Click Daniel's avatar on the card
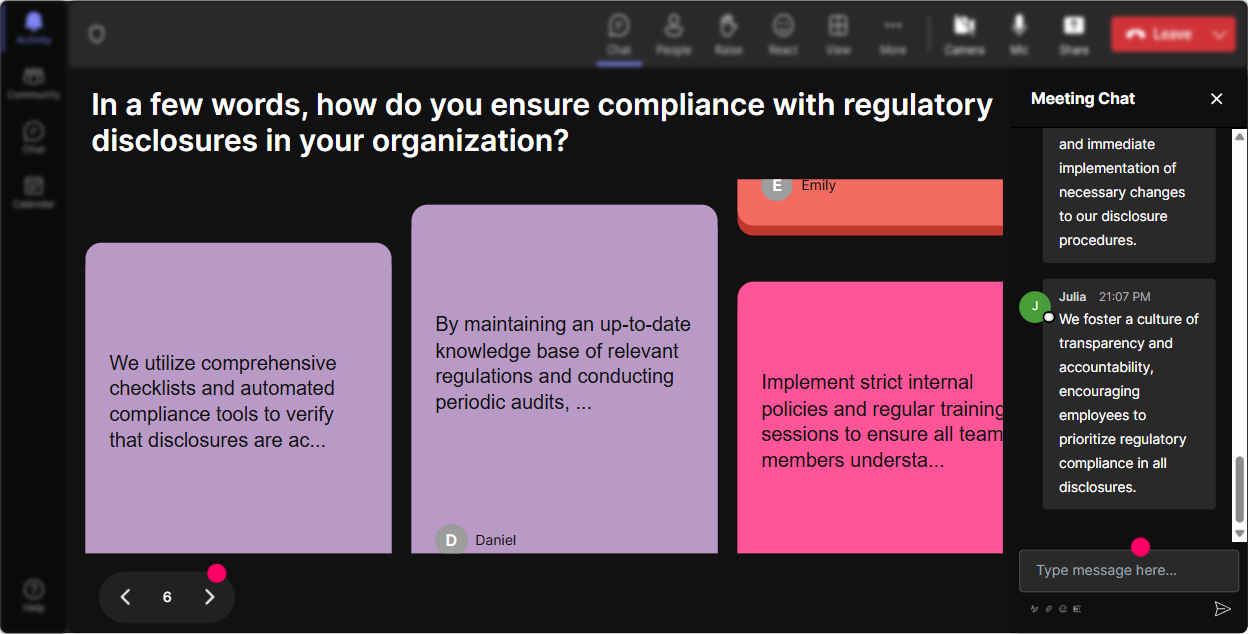The image size is (1248, 634). tap(451, 540)
